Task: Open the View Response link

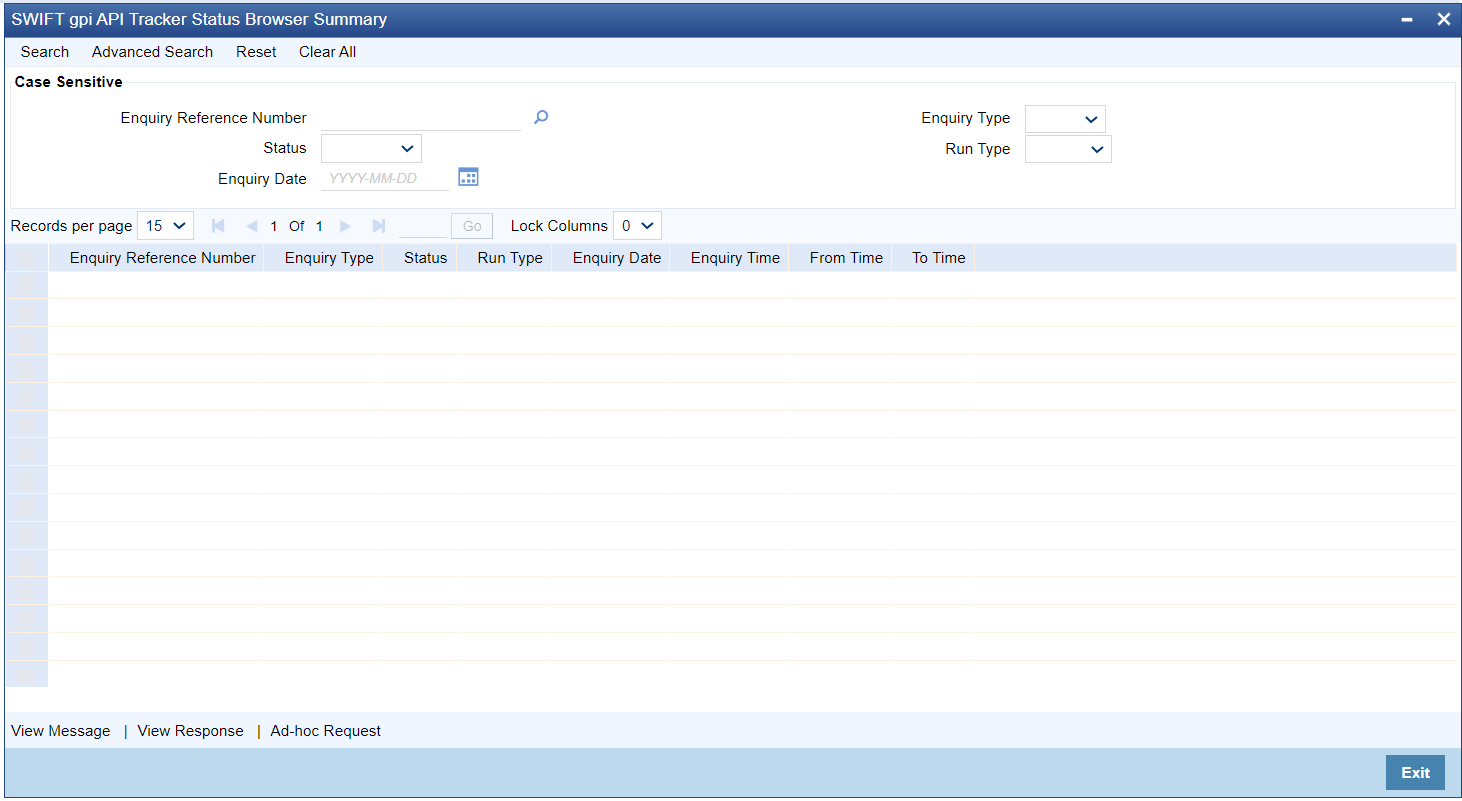Action: (x=190, y=731)
